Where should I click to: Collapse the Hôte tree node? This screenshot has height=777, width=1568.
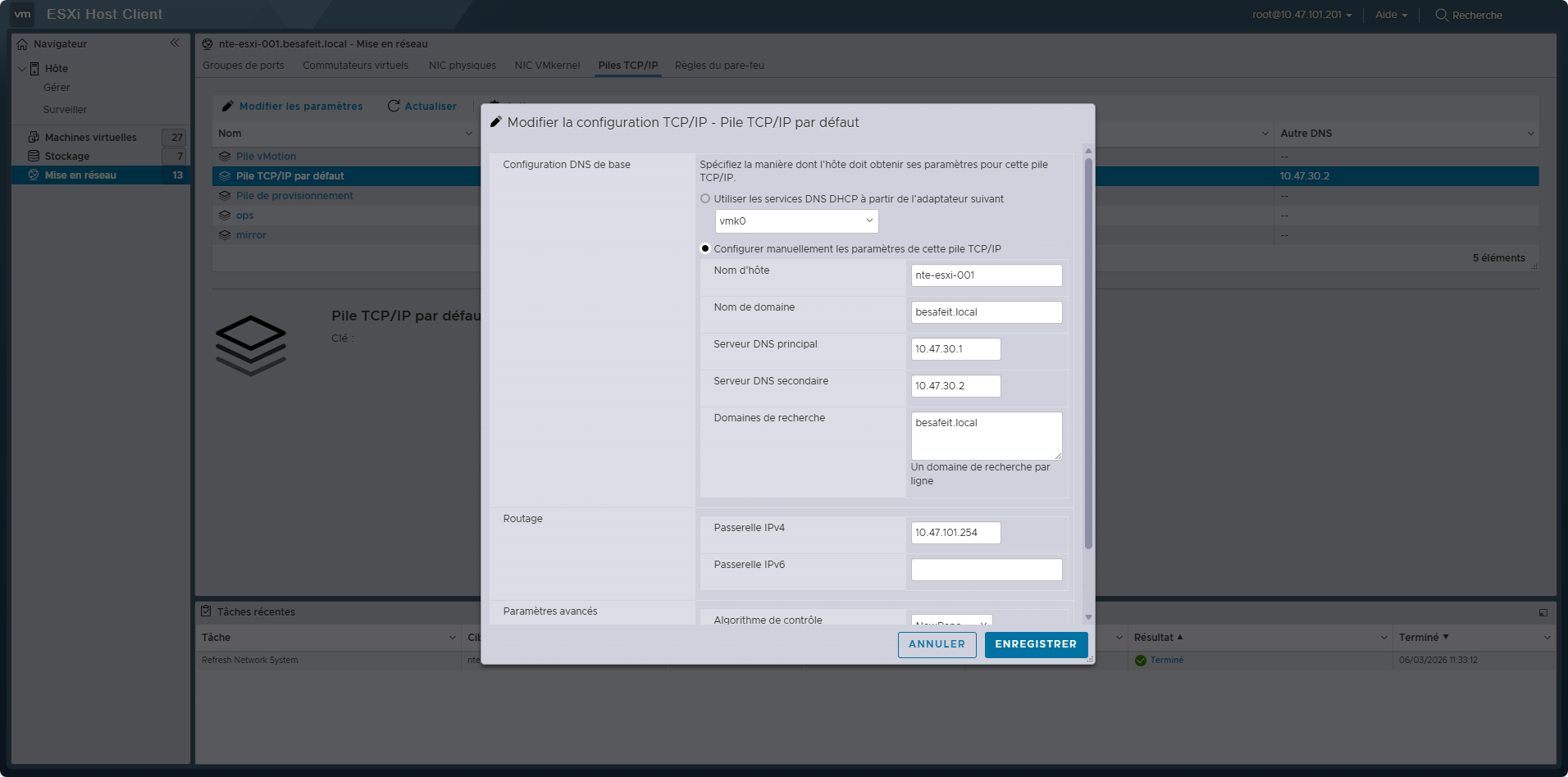(x=21, y=68)
